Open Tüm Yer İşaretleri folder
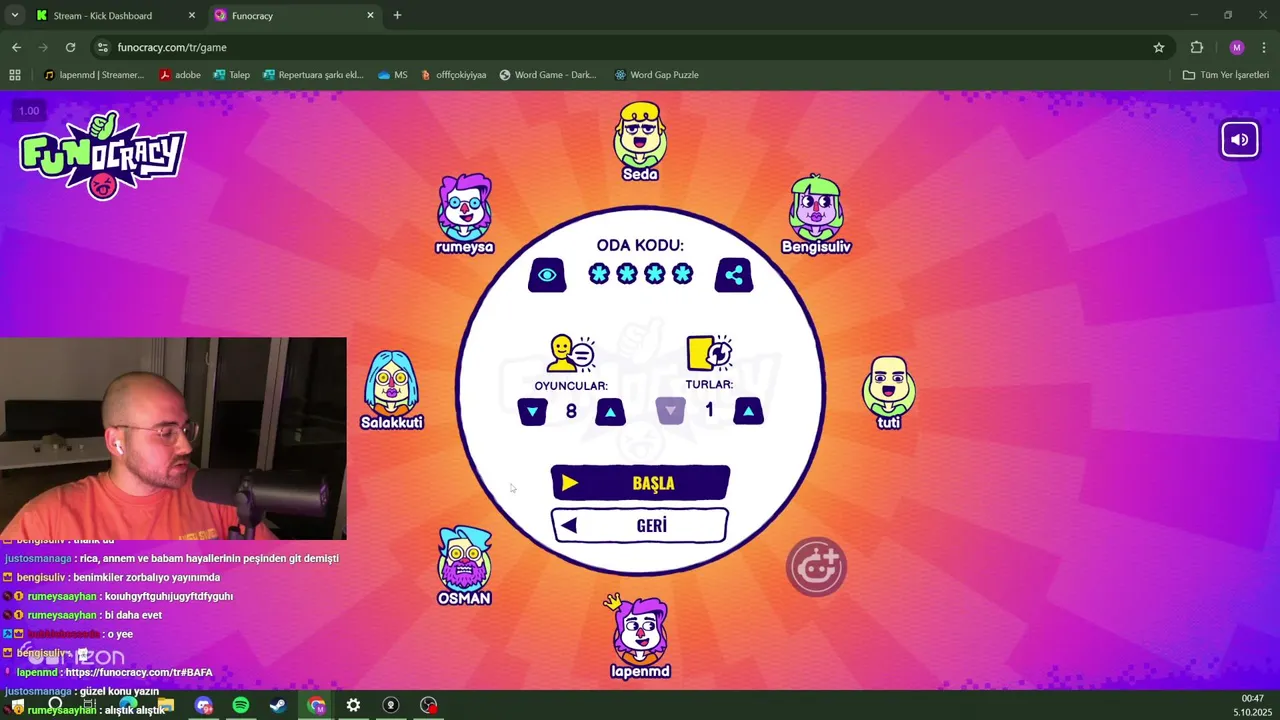The width and height of the screenshot is (1280, 720). tap(1225, 75)
